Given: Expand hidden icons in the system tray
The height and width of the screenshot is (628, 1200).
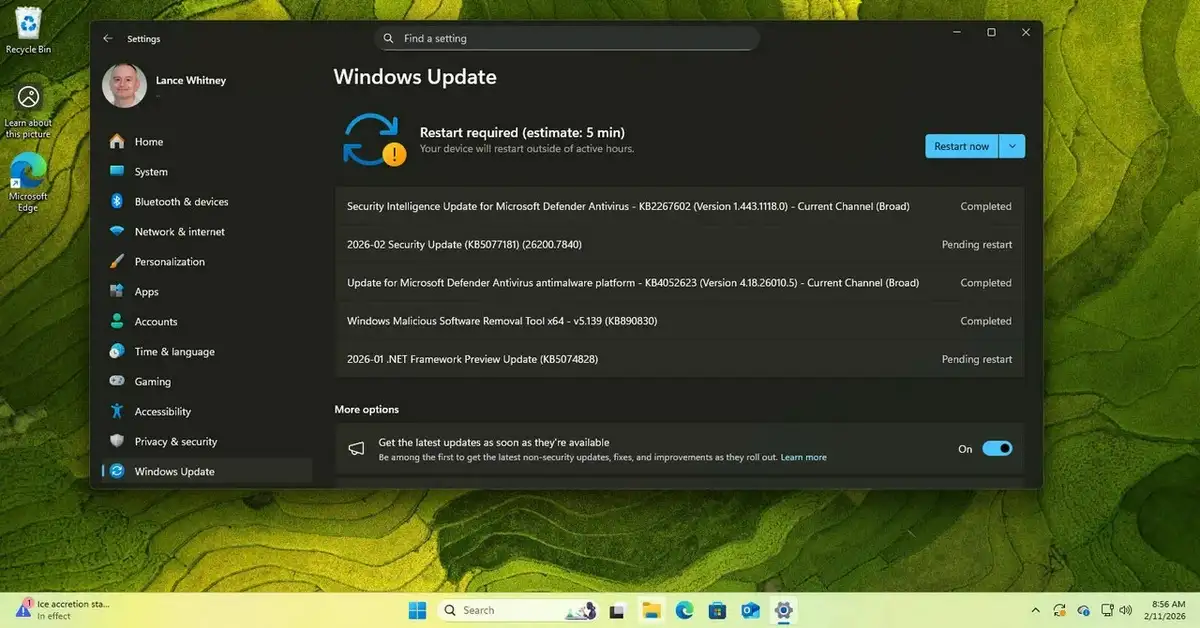Looking at the screenshot, I should point(1036,609).
